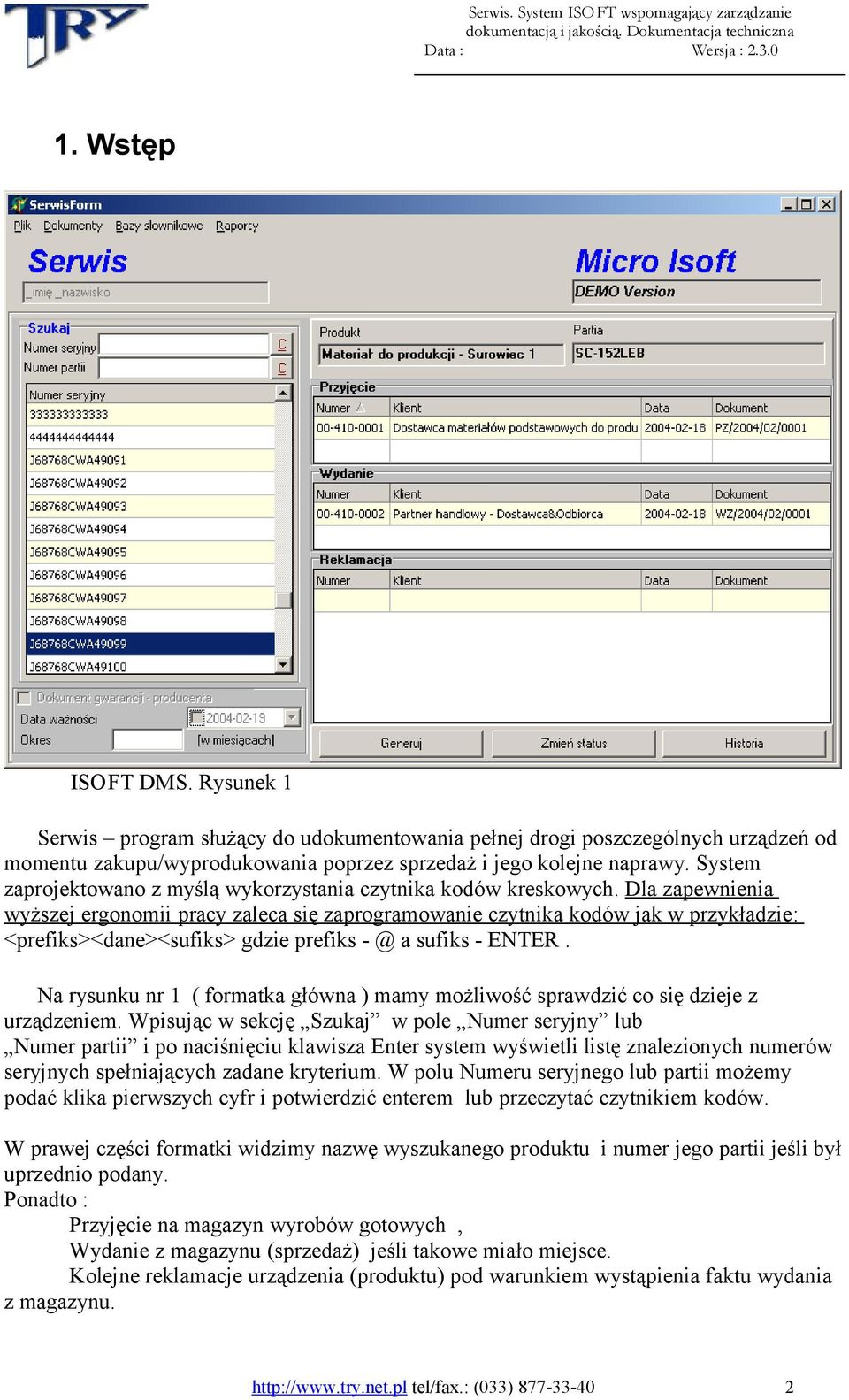The image size is (849, 1400).
Task: Open the Dokumenty menu
Action: point(73,226)
